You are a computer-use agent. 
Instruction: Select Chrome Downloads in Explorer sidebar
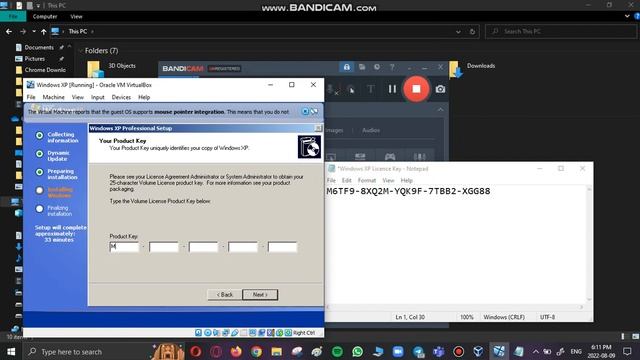tap(45, 70)
